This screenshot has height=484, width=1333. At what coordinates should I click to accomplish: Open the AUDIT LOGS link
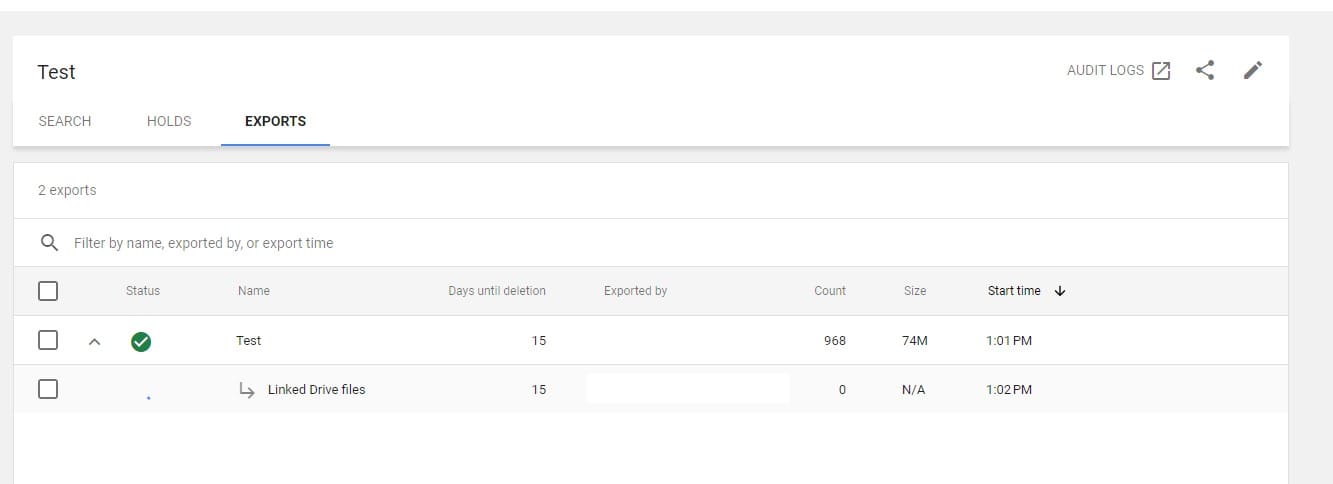1105,71
